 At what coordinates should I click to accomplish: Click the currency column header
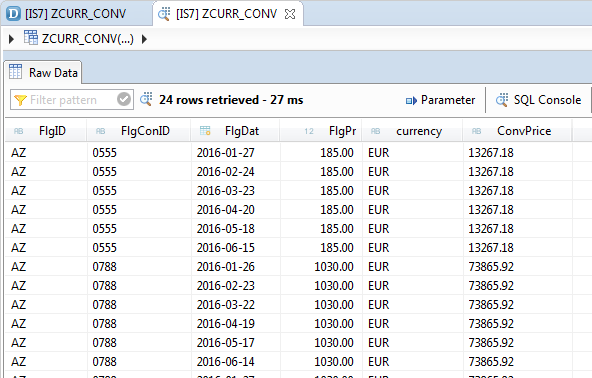point(412,131)
